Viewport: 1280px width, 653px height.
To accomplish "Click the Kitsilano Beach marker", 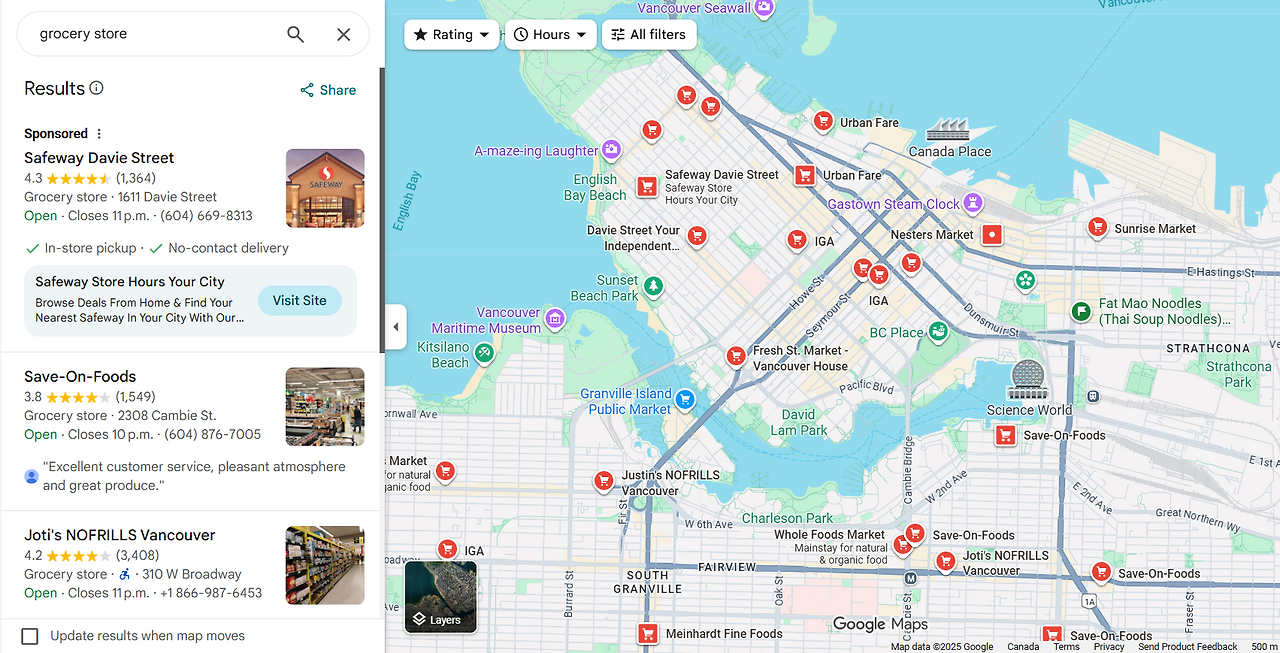I will tap(485, 352).
